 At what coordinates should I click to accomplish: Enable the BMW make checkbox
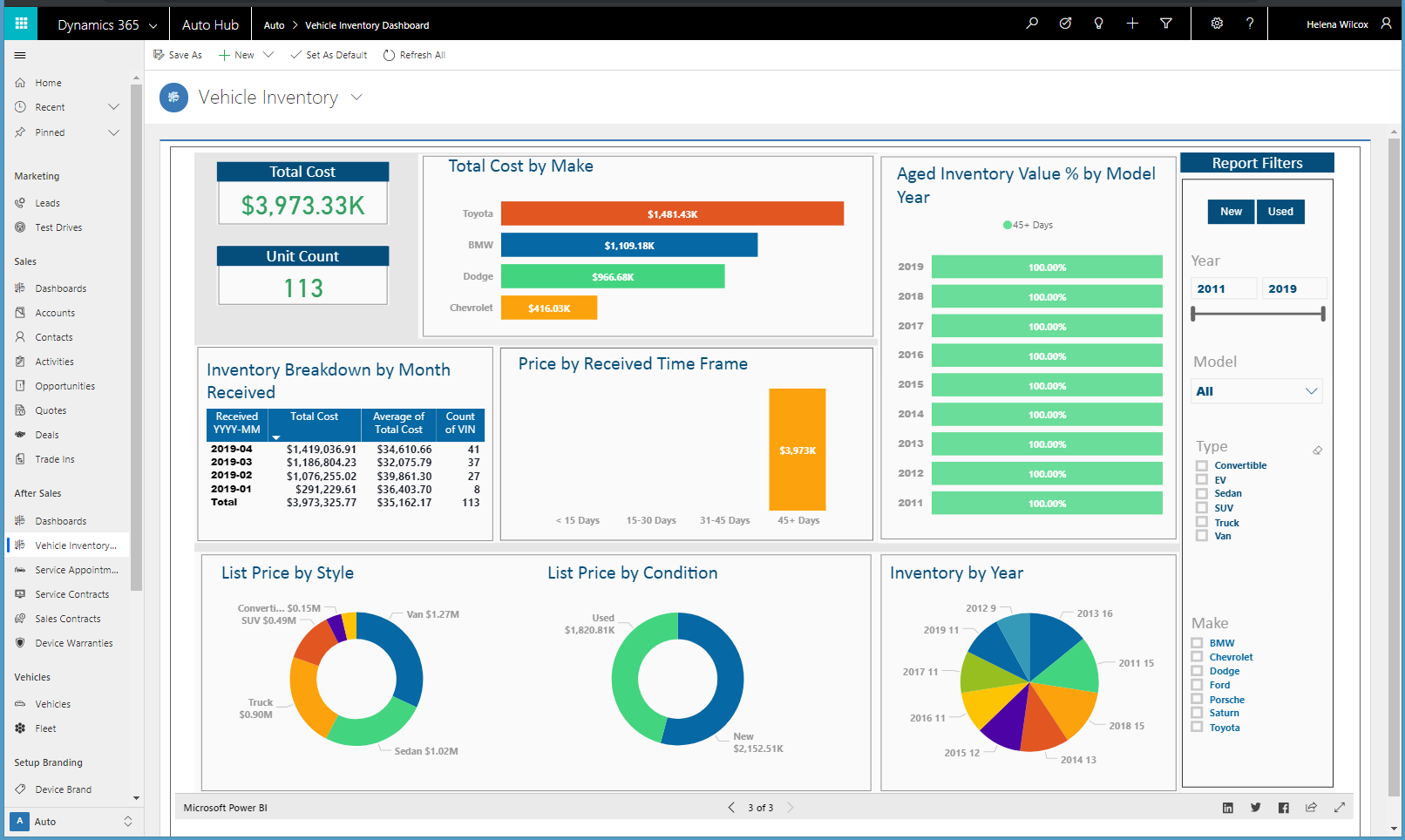1198,643
